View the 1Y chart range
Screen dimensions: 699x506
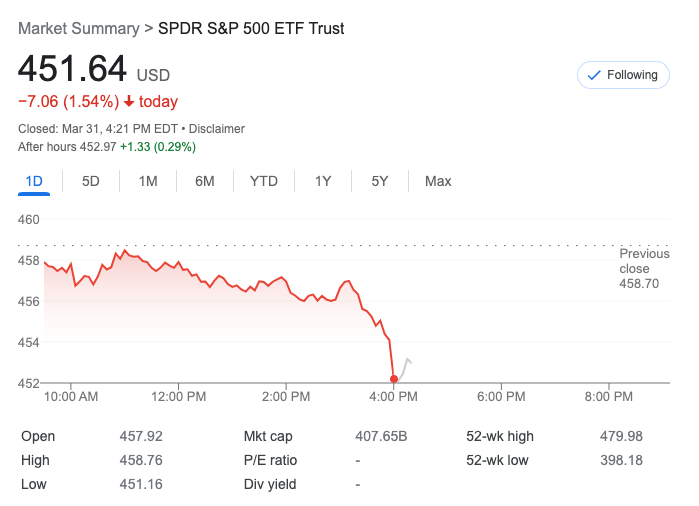point(323,181)
